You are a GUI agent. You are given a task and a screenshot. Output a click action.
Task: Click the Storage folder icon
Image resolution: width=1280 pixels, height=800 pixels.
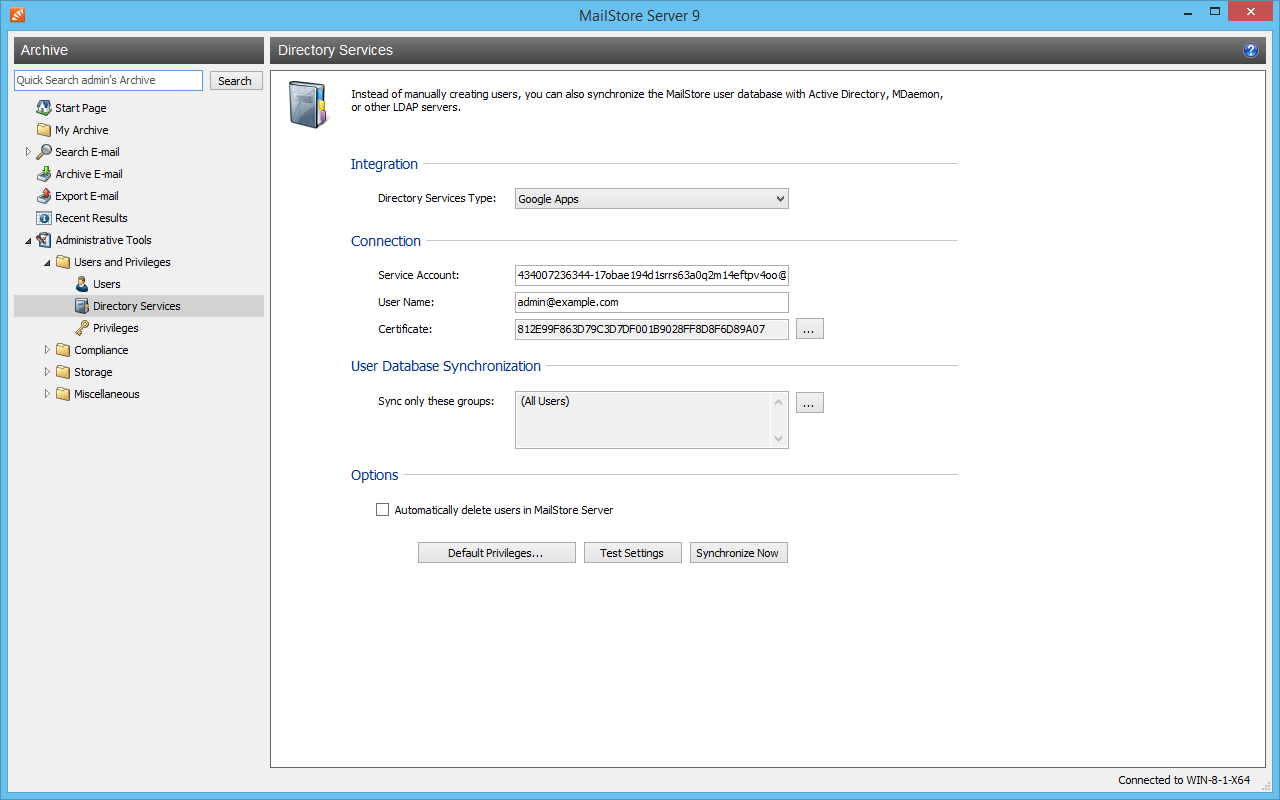pos(63,372)
